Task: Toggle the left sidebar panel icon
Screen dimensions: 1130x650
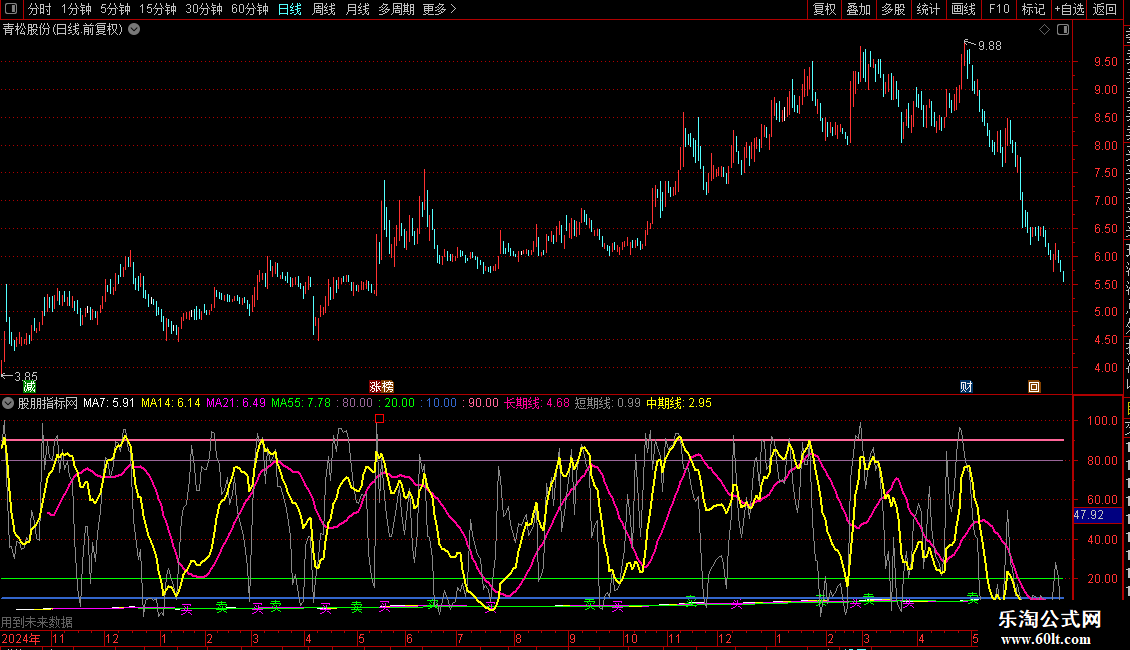Action: tap(11, 9)
